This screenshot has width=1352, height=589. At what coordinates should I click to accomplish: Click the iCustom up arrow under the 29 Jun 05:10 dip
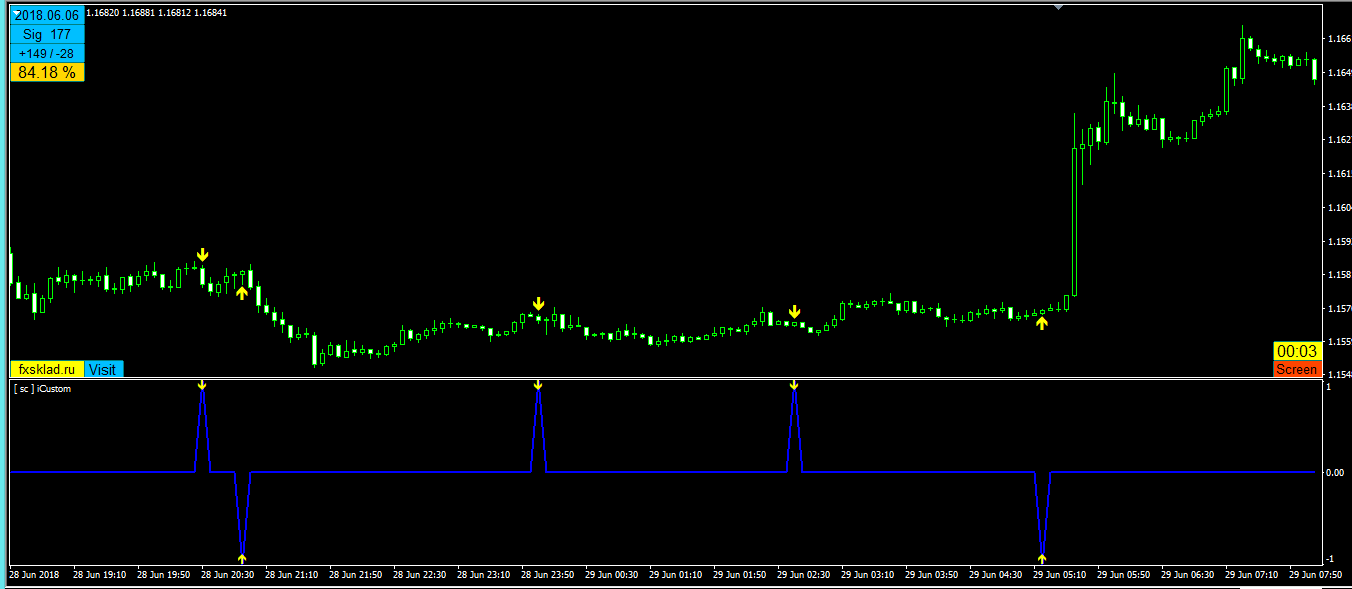tap(1042, 558)
